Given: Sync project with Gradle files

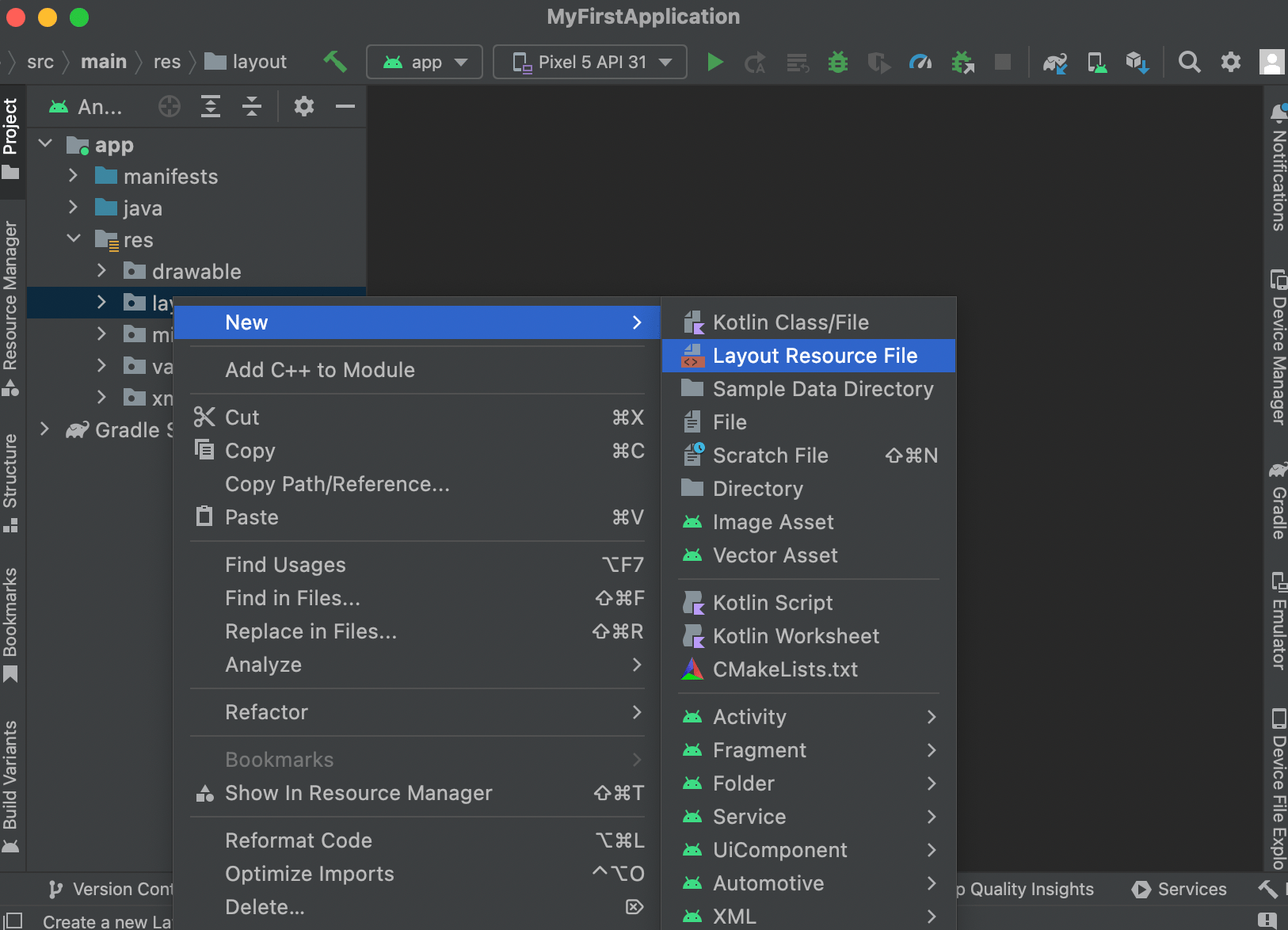Looking at the screenshot, I should (1055, 62).
